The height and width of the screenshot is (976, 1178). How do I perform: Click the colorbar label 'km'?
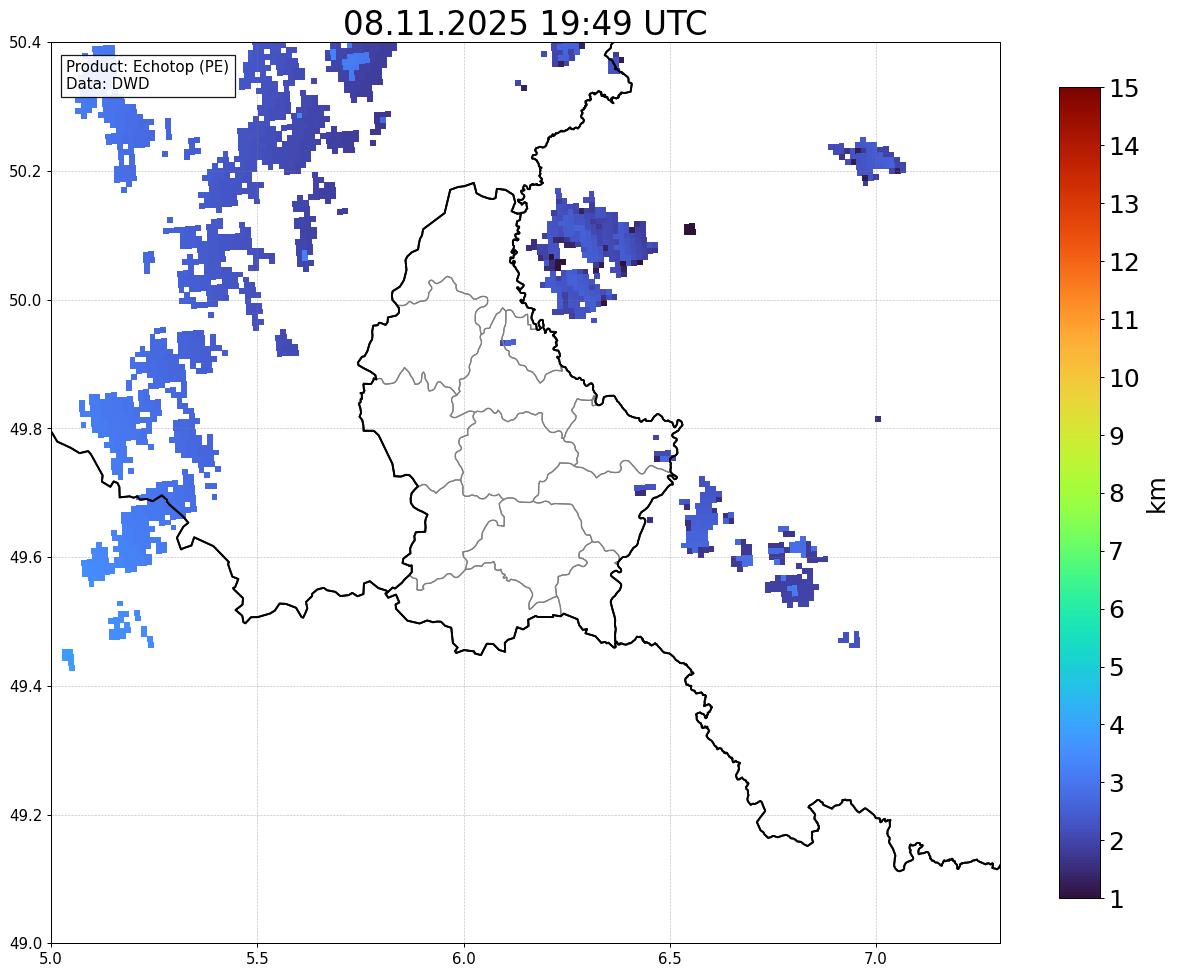[x=1156, y=495]
